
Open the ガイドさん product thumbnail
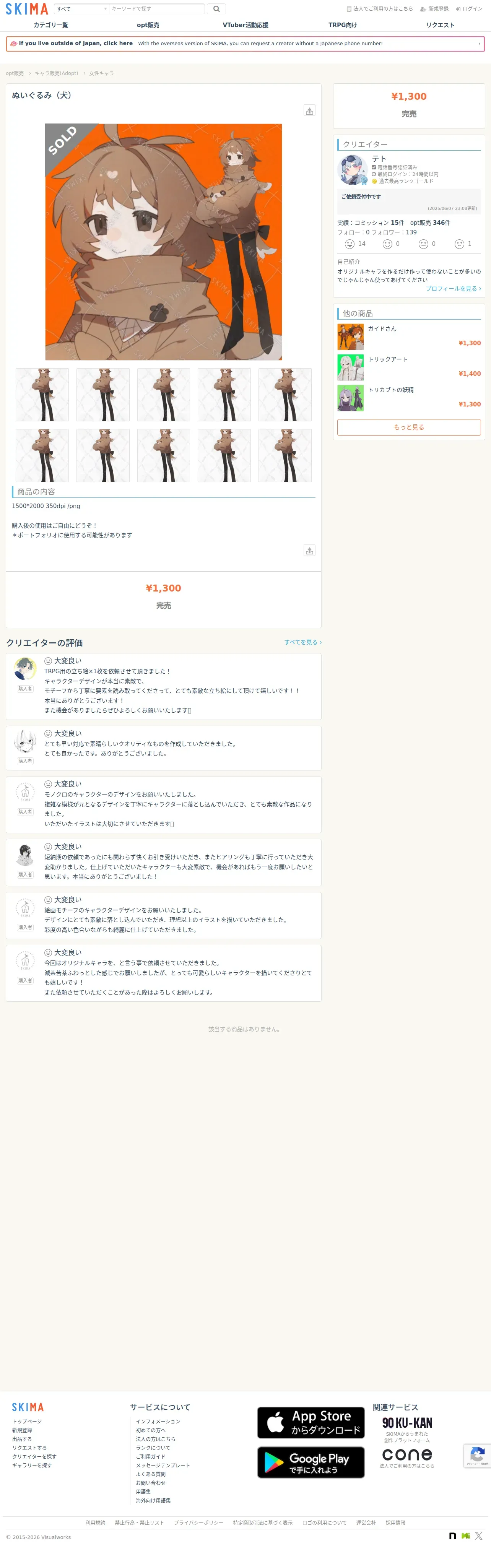pyautogui.click(x=350, y=336)
